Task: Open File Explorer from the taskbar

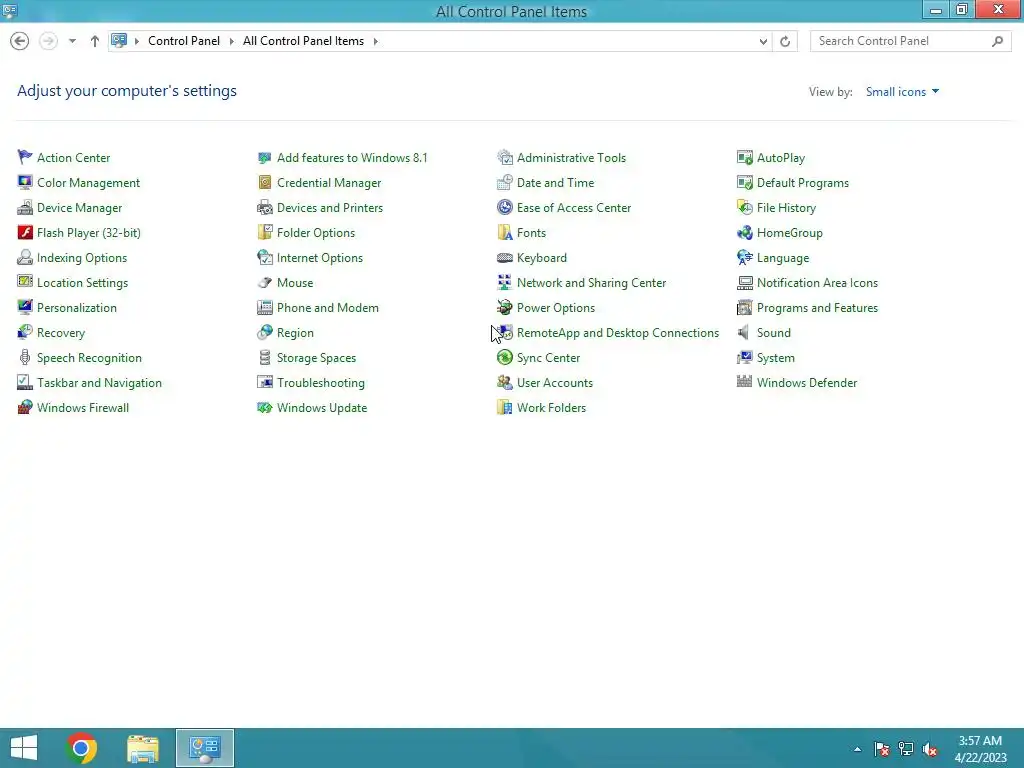Action: [142, 748]
